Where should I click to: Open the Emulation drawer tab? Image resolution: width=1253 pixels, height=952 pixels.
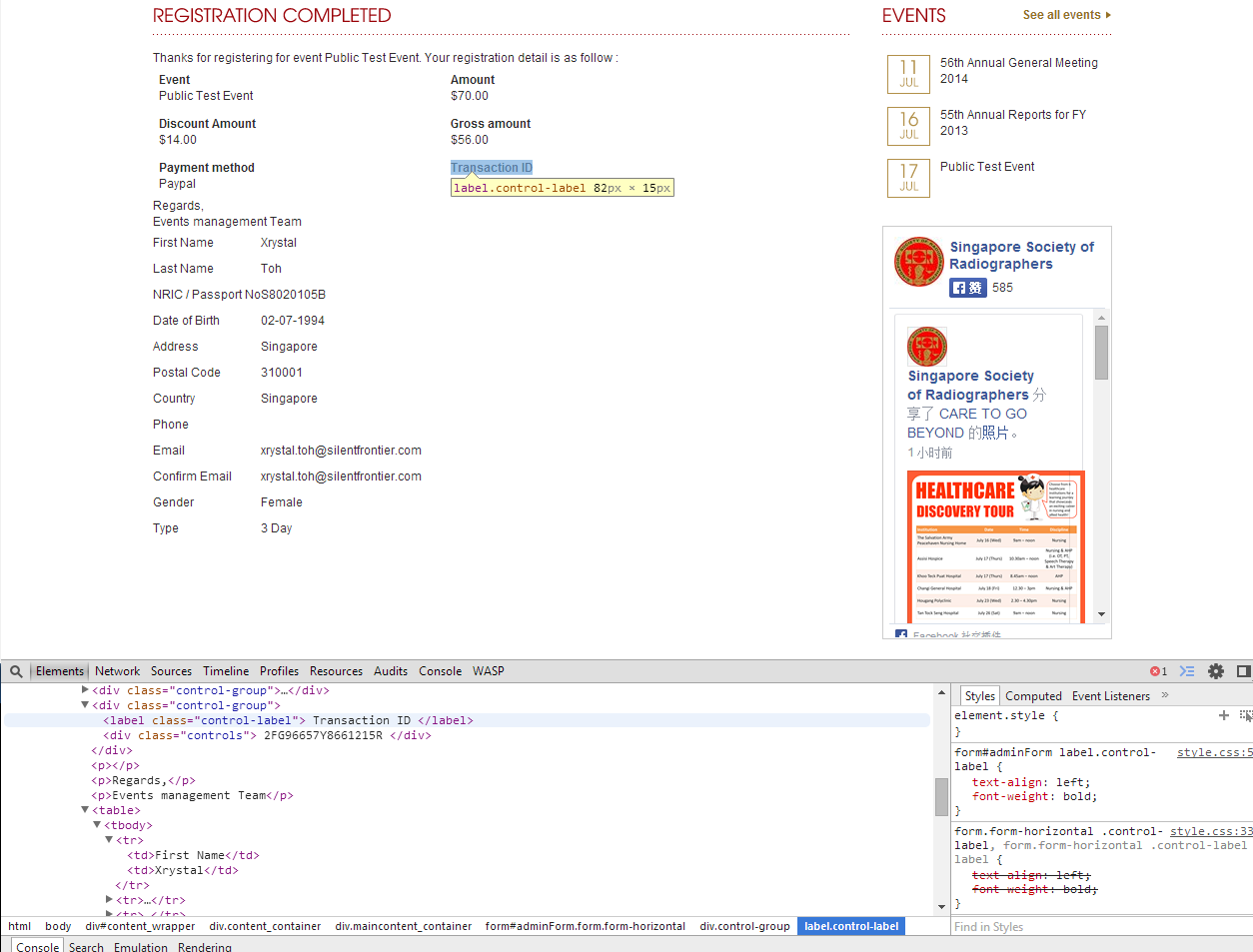(140, 946)
